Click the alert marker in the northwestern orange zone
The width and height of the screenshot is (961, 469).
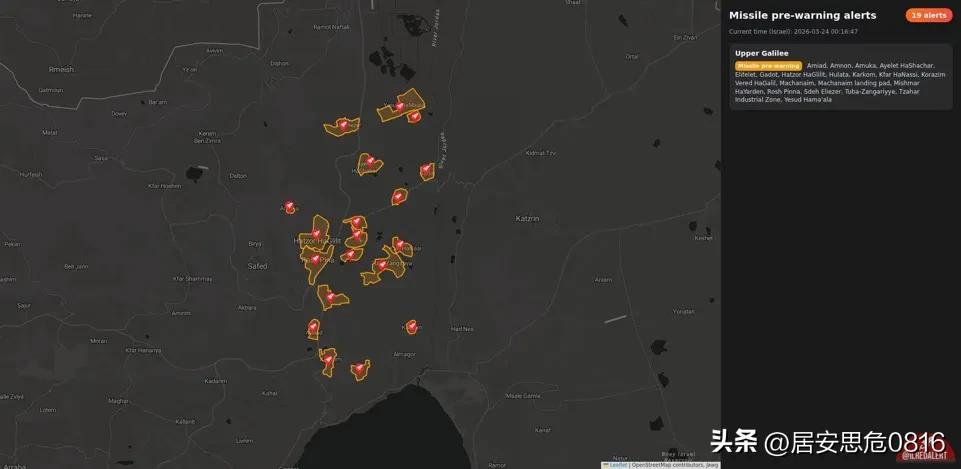(x=343, y=125)
